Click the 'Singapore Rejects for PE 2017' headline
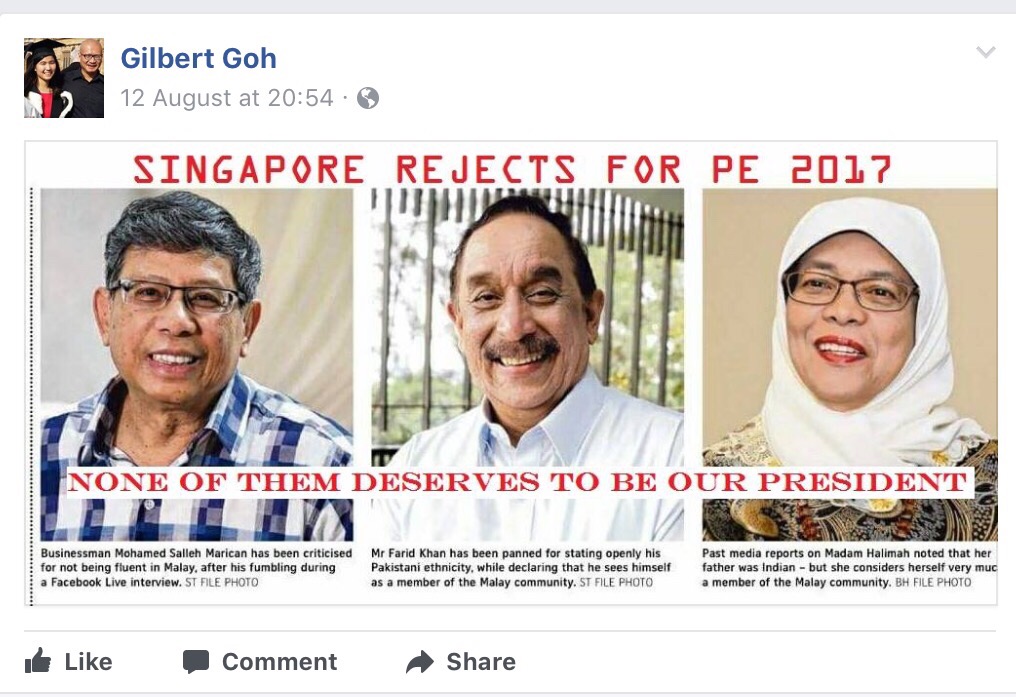This screenshot has height=697, width=1016. coord(512,170)
